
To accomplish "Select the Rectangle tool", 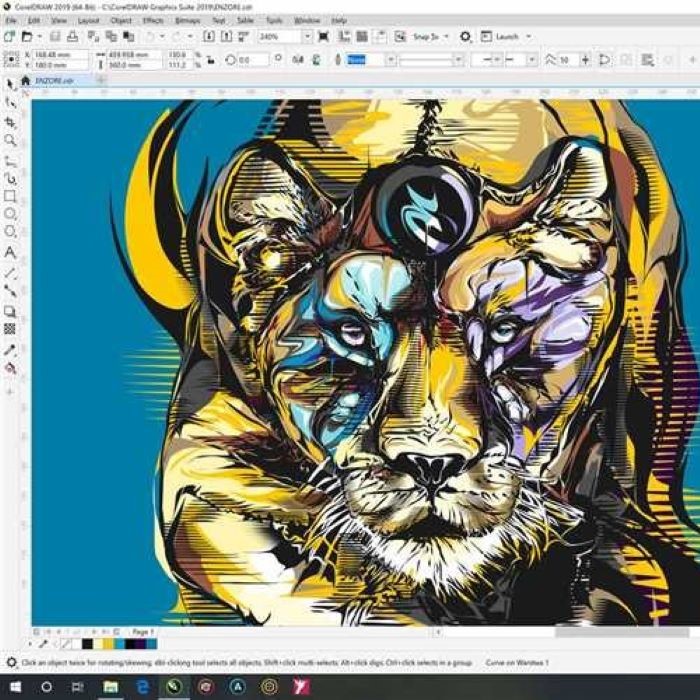I will (x=10, y=196).
